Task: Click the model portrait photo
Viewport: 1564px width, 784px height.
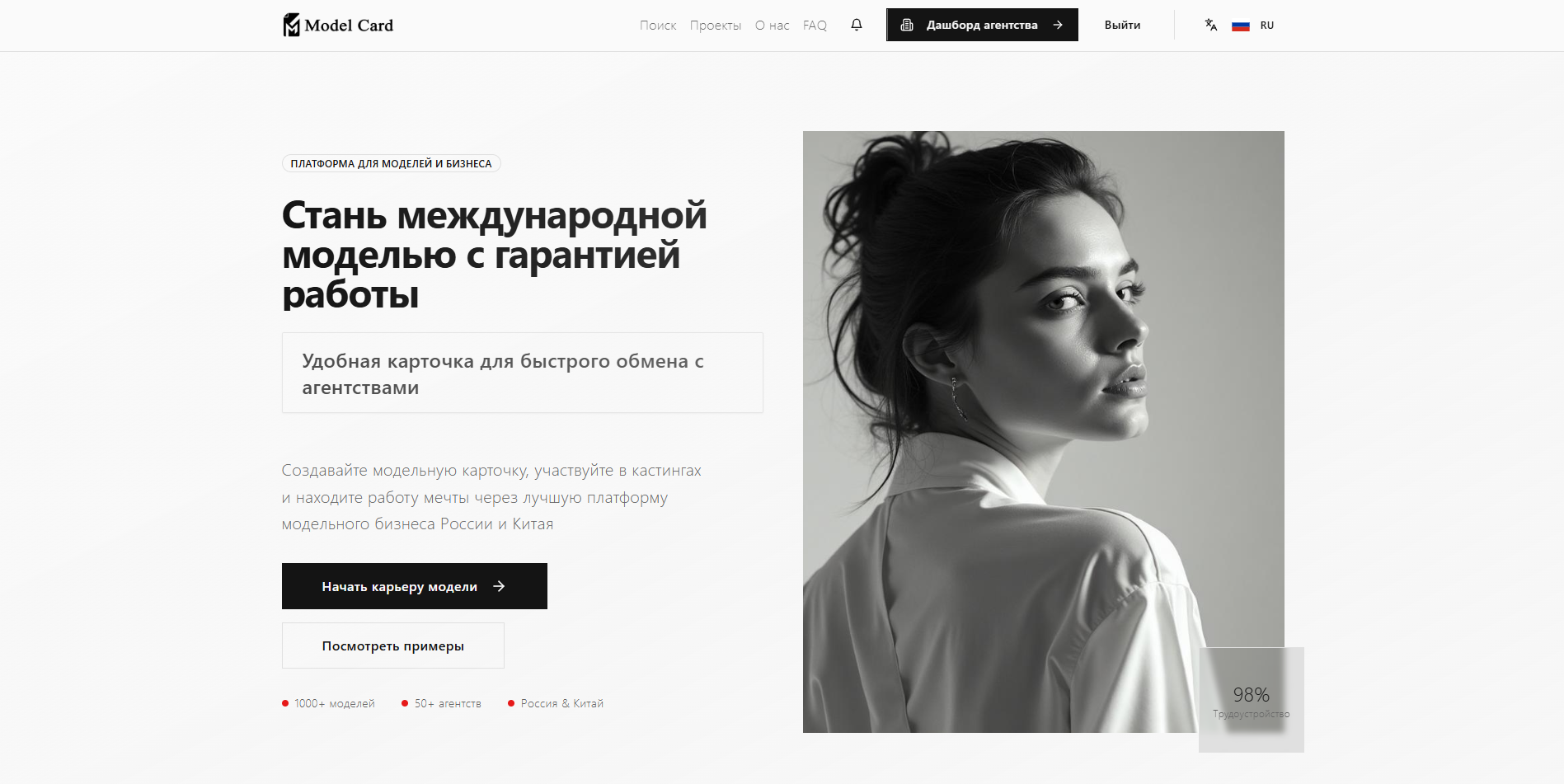Action: 1044,431
